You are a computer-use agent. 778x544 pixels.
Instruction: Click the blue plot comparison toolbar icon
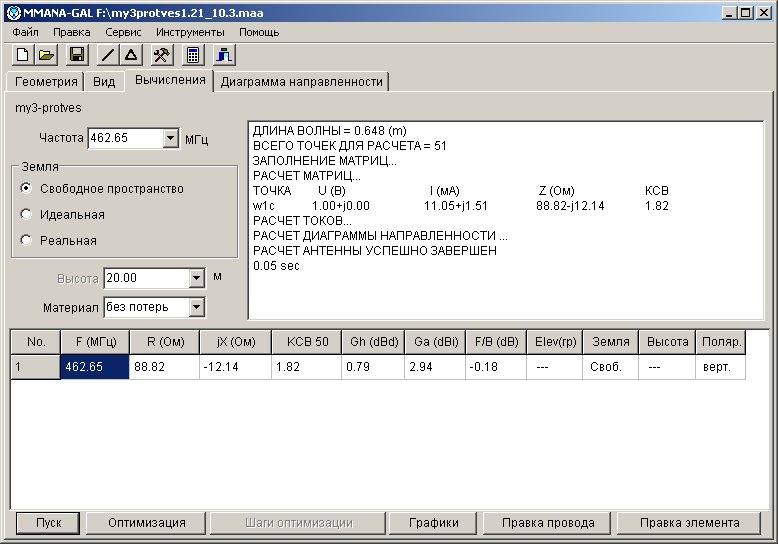(x=225, y=56)
